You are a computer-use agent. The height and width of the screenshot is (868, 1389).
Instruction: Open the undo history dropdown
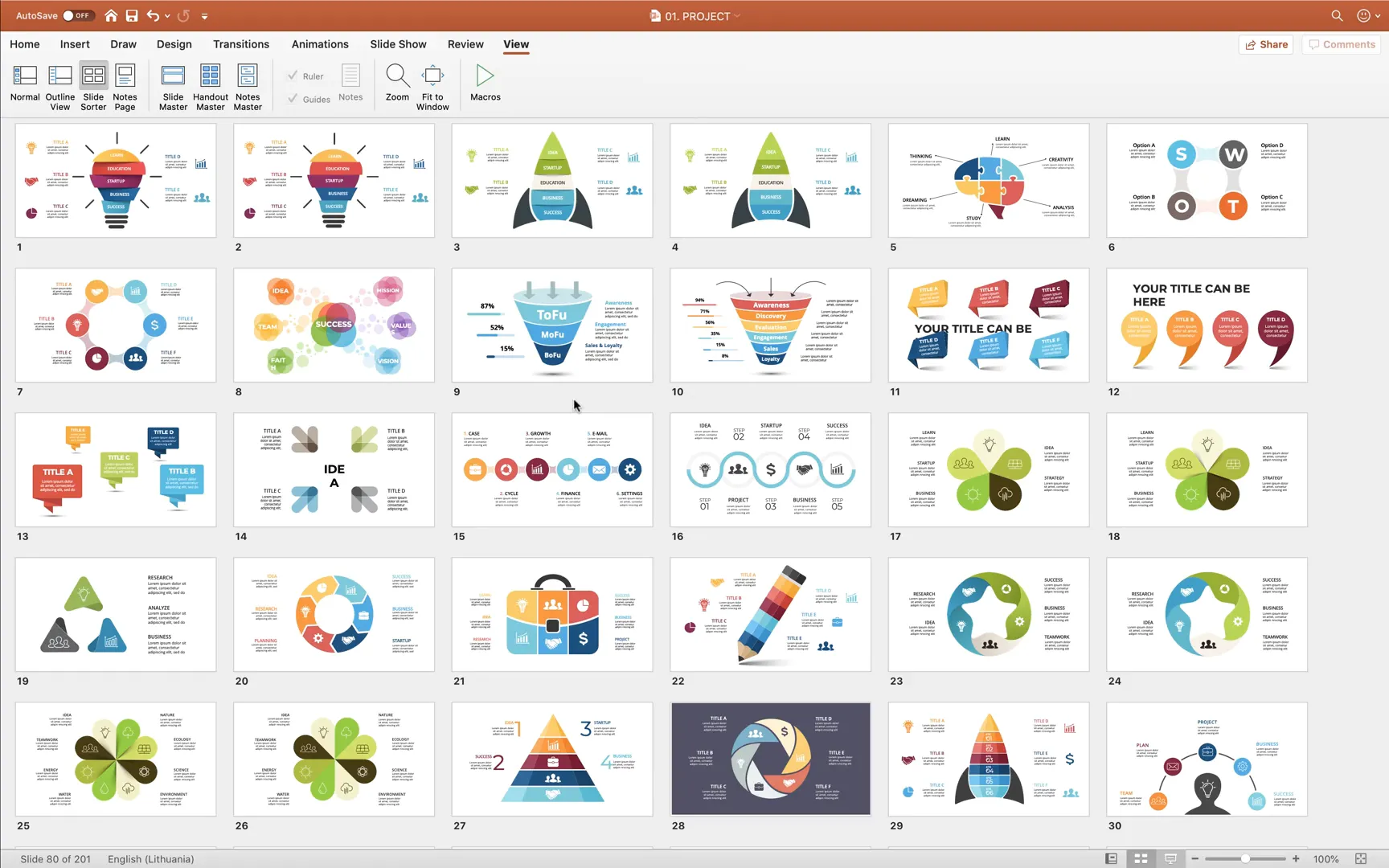coord(167,15)
